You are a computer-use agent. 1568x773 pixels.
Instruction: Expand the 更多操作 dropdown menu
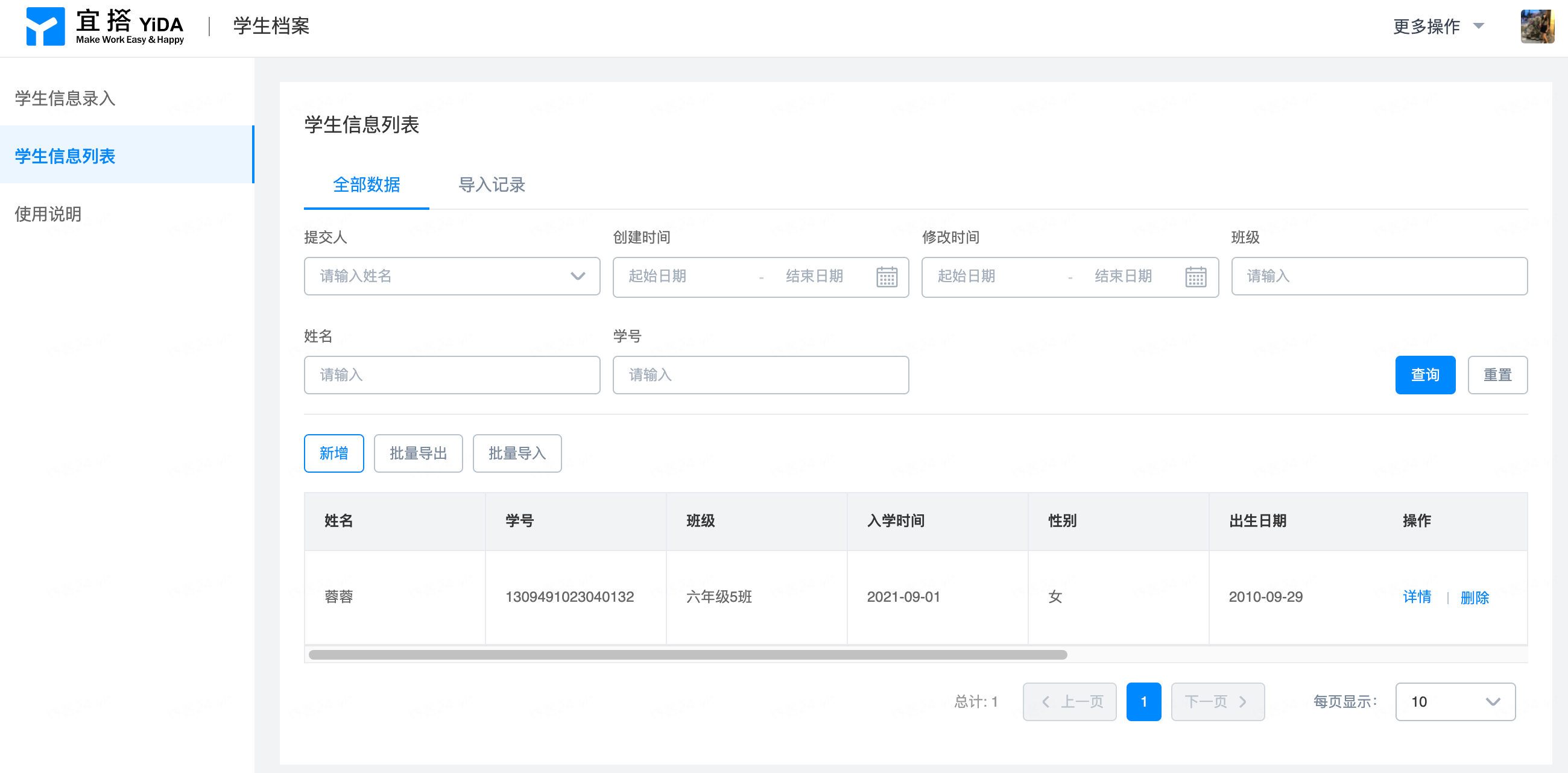(x=1438, y=26)
